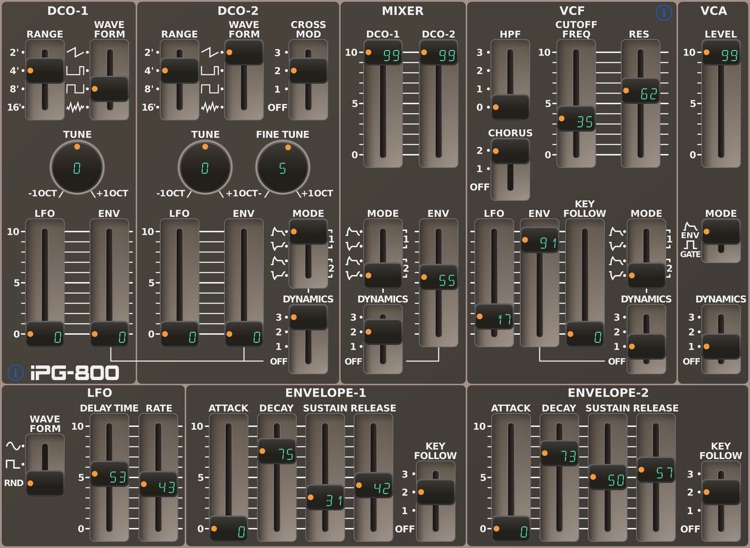750x548 pixels.
Task: Click the DCO-2 FINE TUNE knob
Action: pos(283,167)
